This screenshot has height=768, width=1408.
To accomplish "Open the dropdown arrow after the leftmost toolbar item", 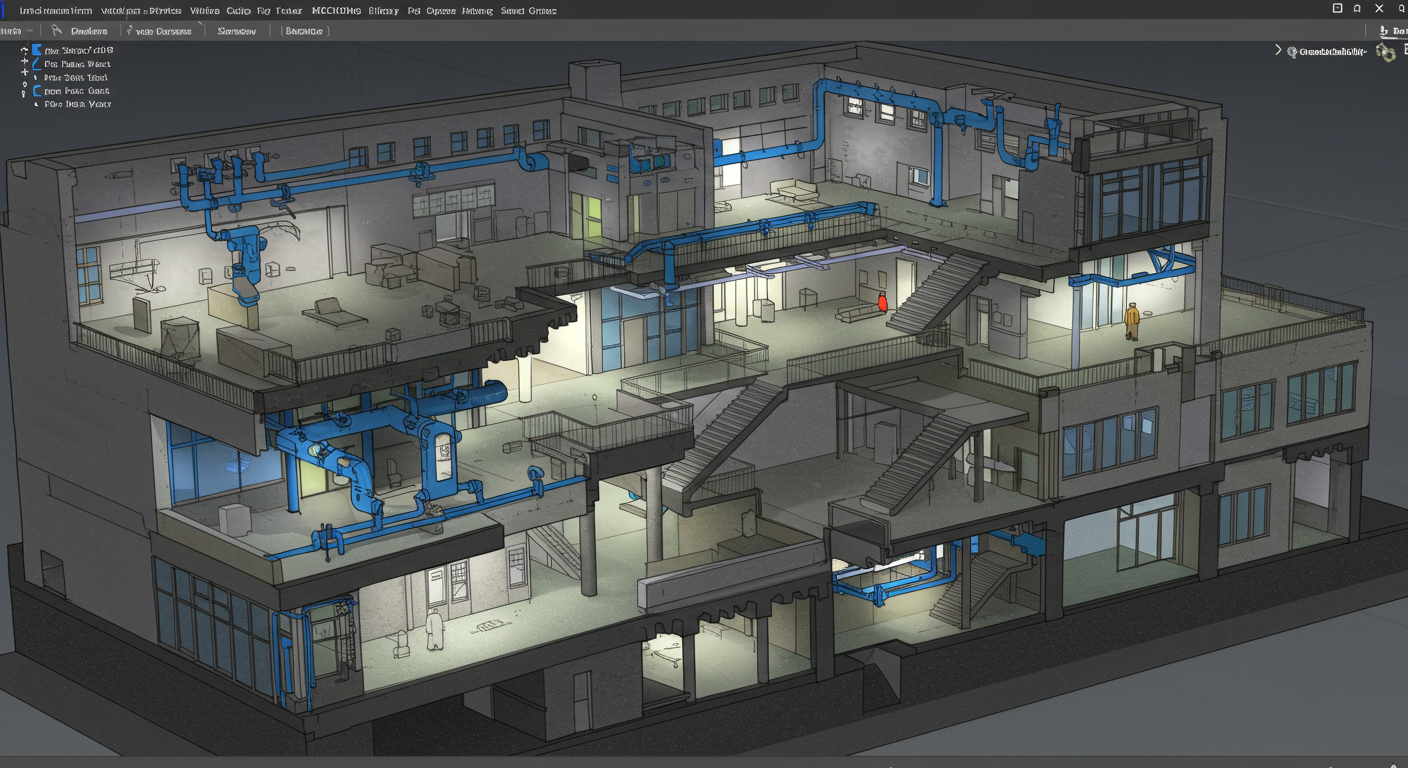I will click(29, 31).
